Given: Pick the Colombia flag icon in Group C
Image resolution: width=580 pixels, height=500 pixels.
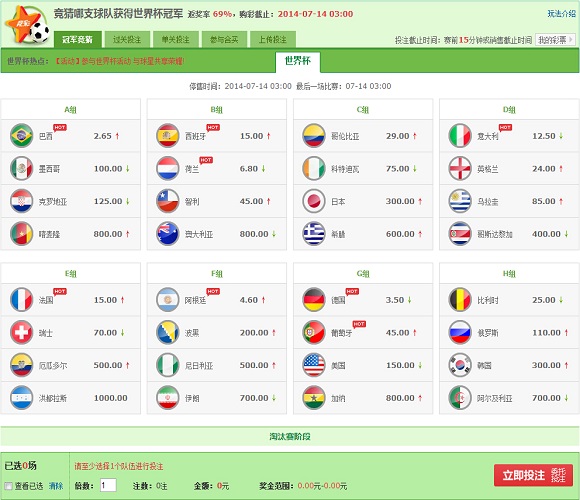Looking at the screenshot, I should click(x=314, y=136).
